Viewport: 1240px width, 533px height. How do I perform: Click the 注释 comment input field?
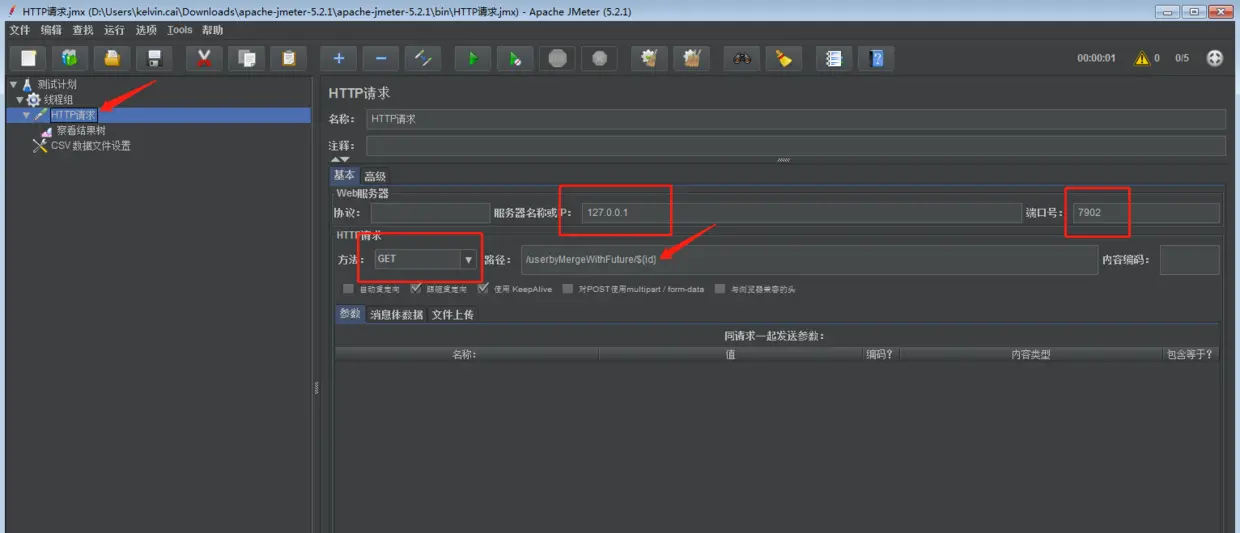[x=796, y=146]
